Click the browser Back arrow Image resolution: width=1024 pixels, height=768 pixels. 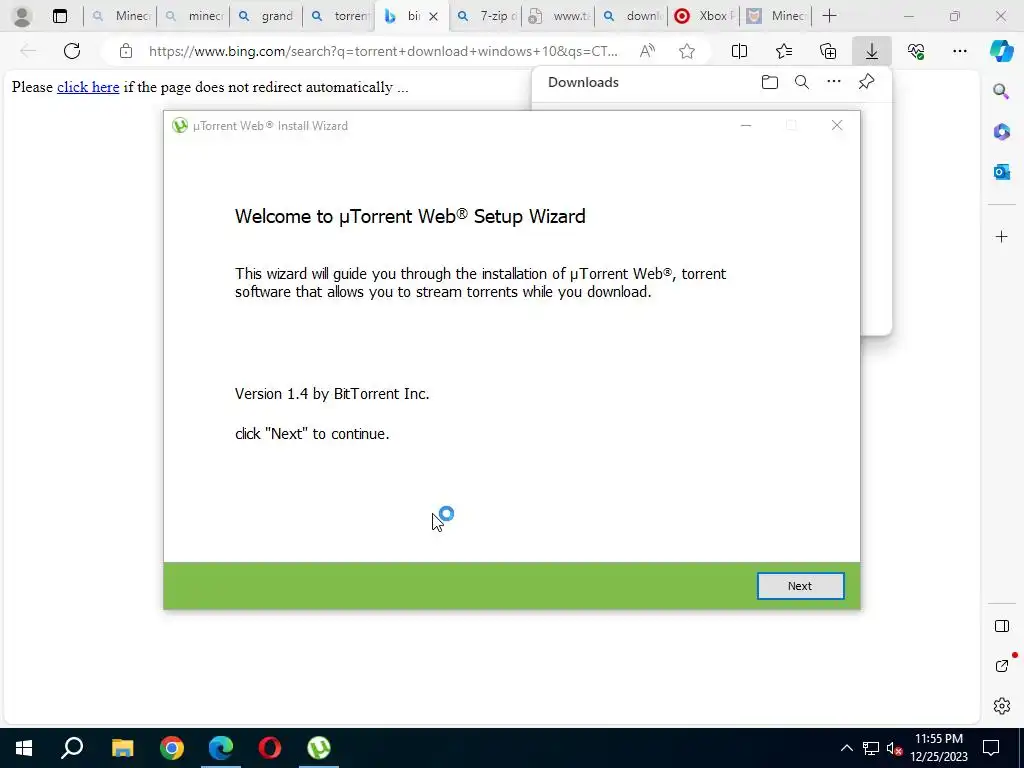click(28, 51)
